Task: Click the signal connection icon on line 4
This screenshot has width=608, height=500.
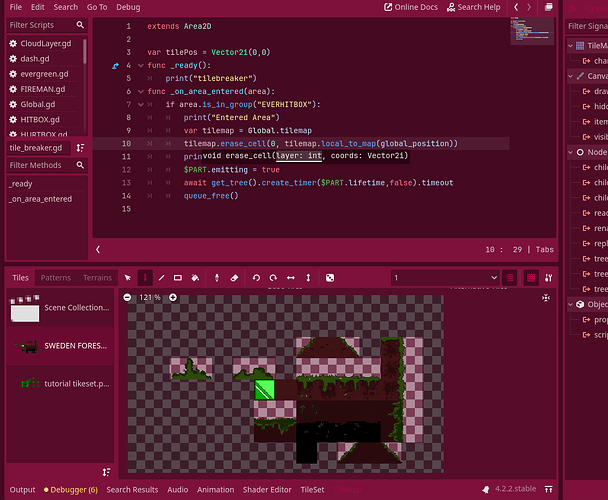Action: pyautogui.click(x=115, y=66)
